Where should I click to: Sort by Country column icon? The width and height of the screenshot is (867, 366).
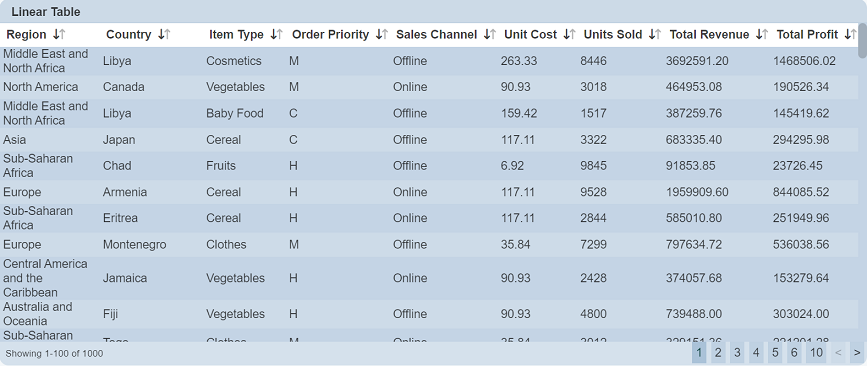[164, 35]
